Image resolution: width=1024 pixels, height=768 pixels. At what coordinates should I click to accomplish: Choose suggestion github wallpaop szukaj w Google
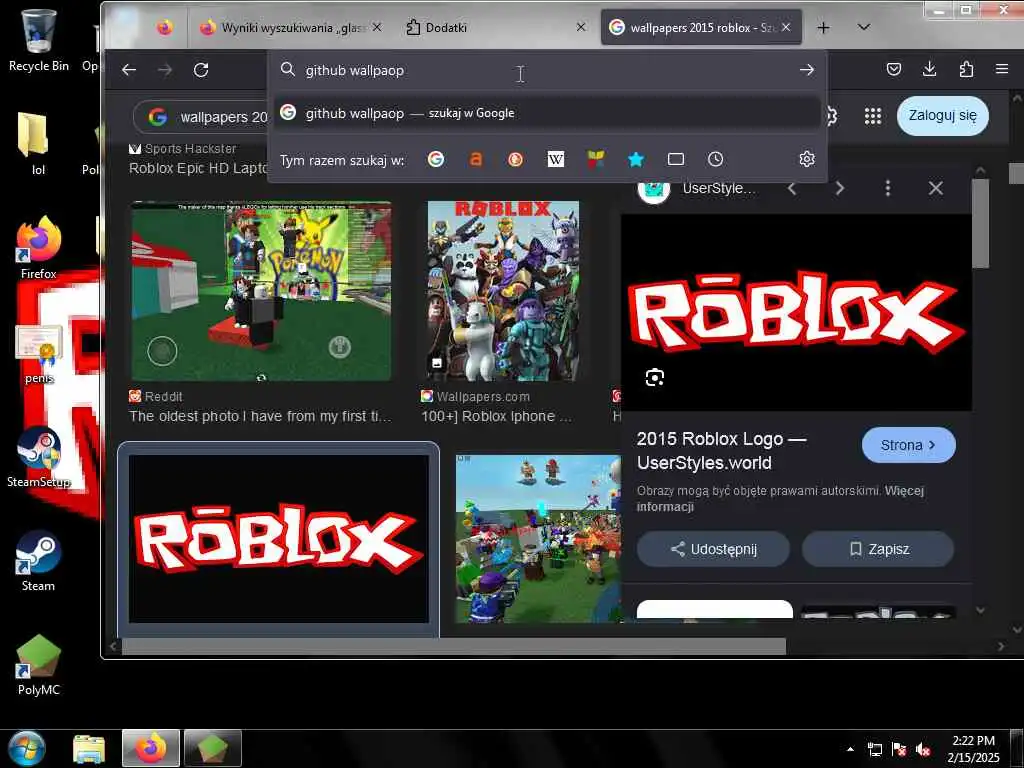coord(547,113)
